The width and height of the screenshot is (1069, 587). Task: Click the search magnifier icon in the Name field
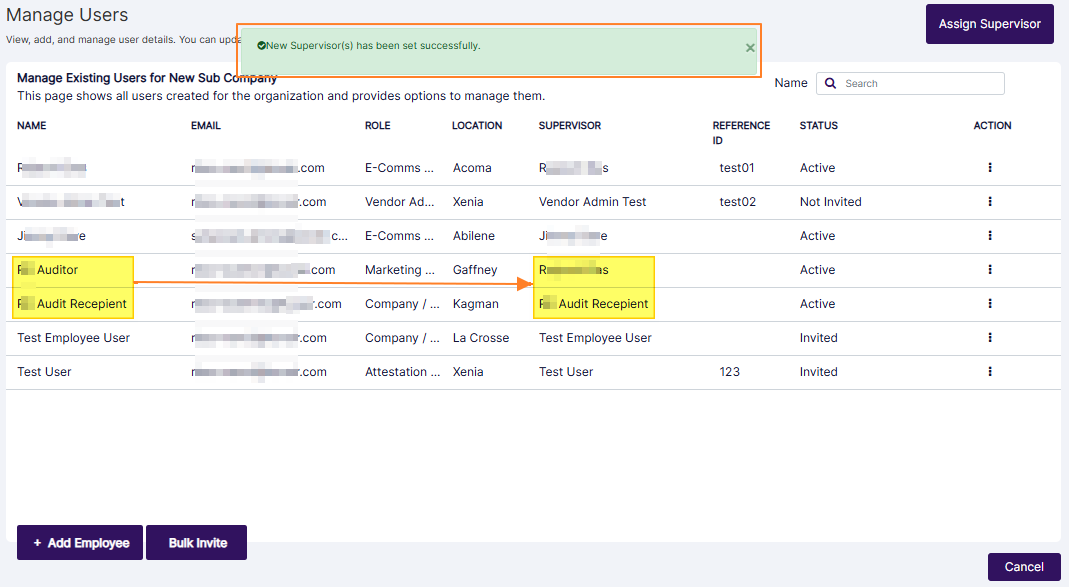click(830, 83)
